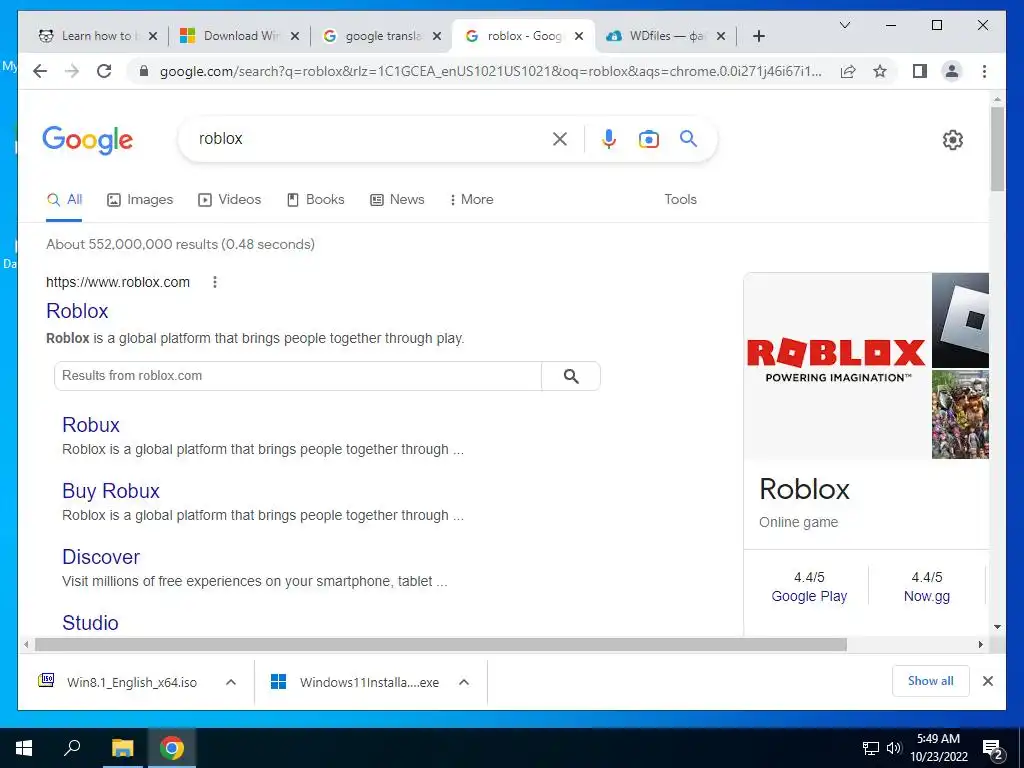Image resolution: width=1024 pixels, height=768 pixels.
Task: Click the search button for roblox.com results
Action: pos(571,376)
